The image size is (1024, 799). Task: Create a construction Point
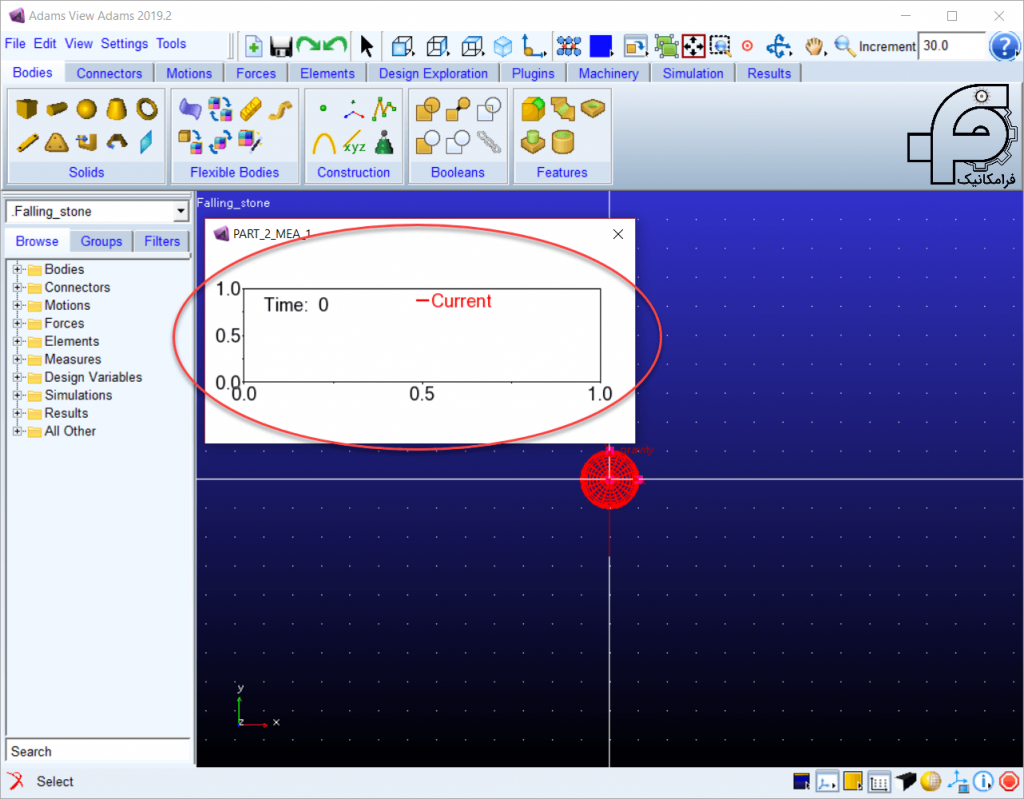323,108
